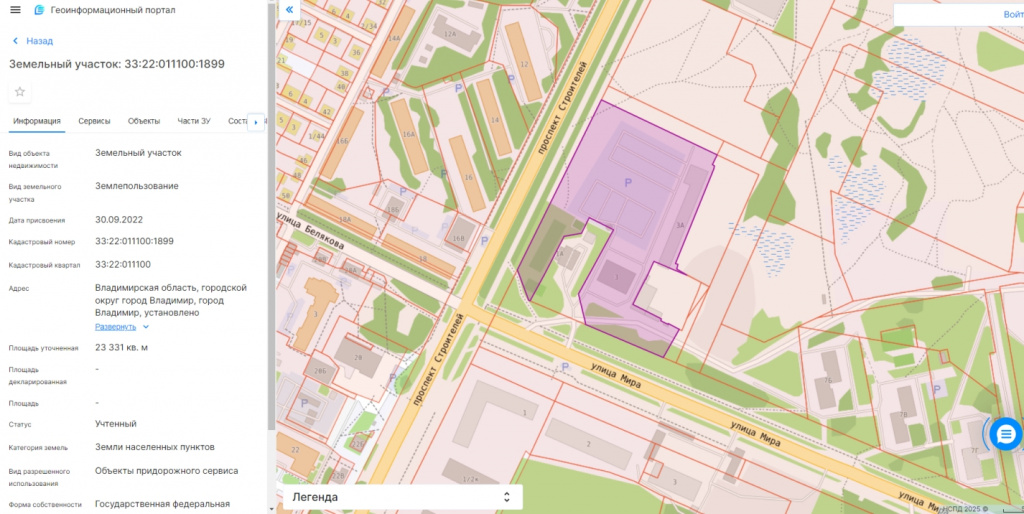Collapse the side panel with double chevron

click(x=289, y=9)
